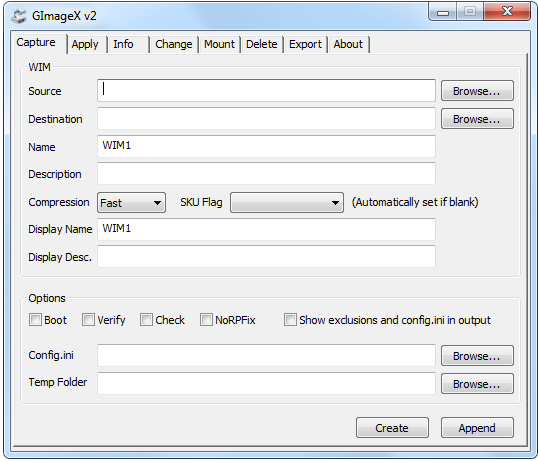Open the Compression dropdown set to Fast
The width and height of the screenshot is (538, 461).
tap(131, 203)
